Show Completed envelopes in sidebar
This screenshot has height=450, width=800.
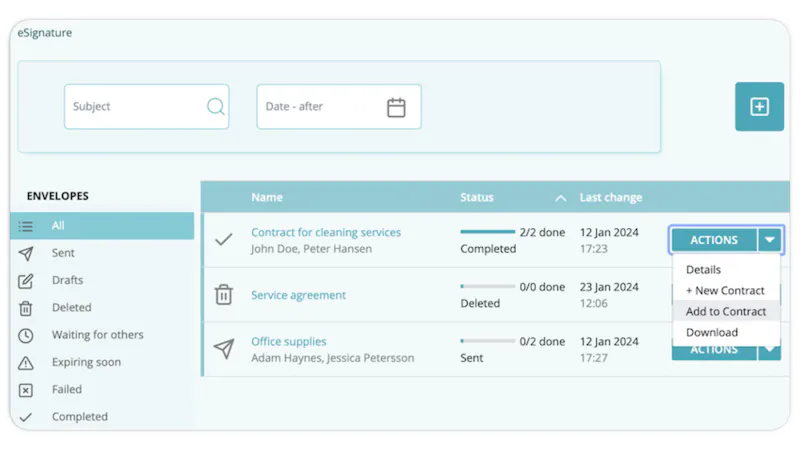tap(80, 417)
